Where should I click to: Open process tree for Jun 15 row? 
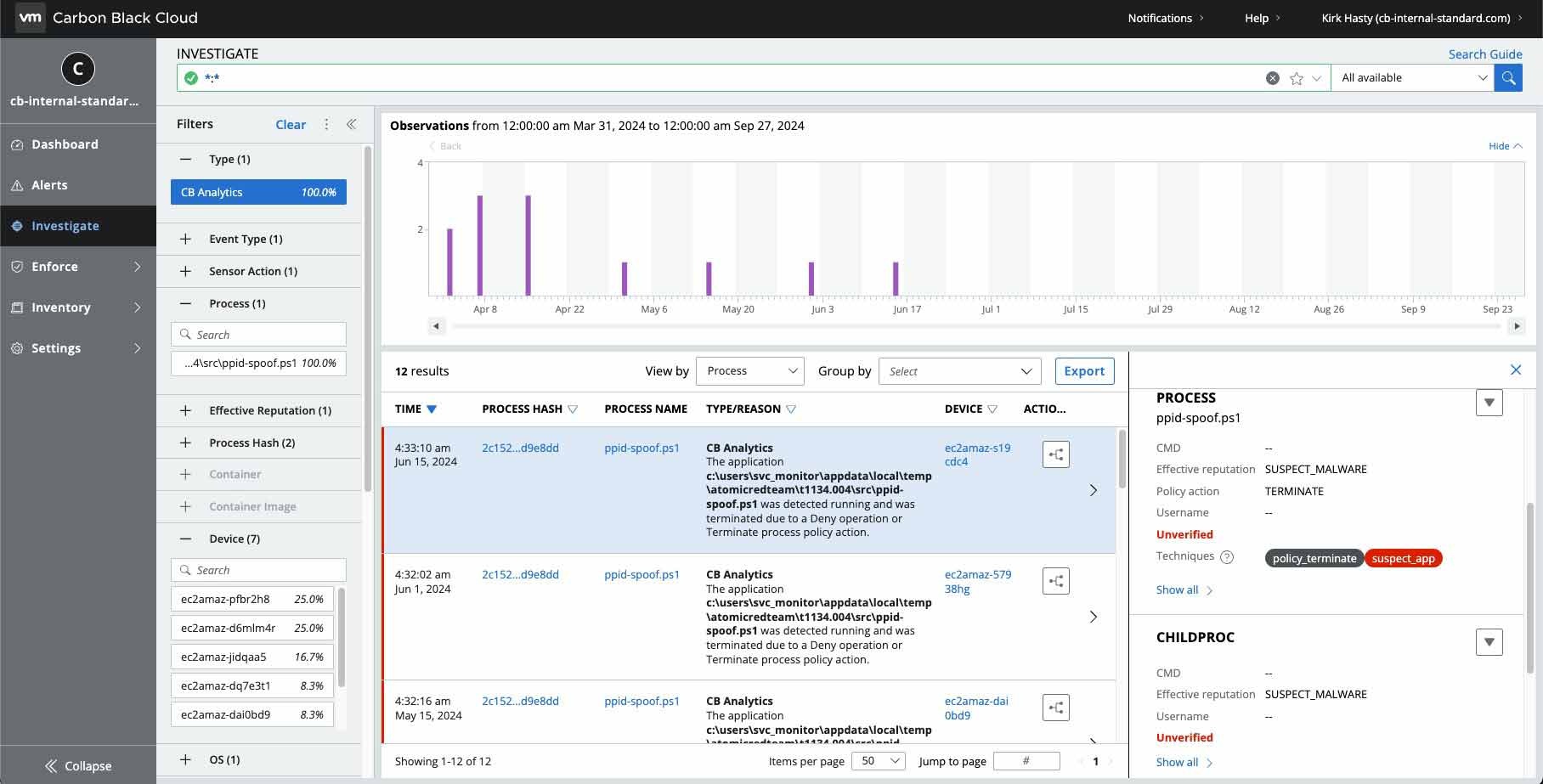click(x=1055, y=454)
